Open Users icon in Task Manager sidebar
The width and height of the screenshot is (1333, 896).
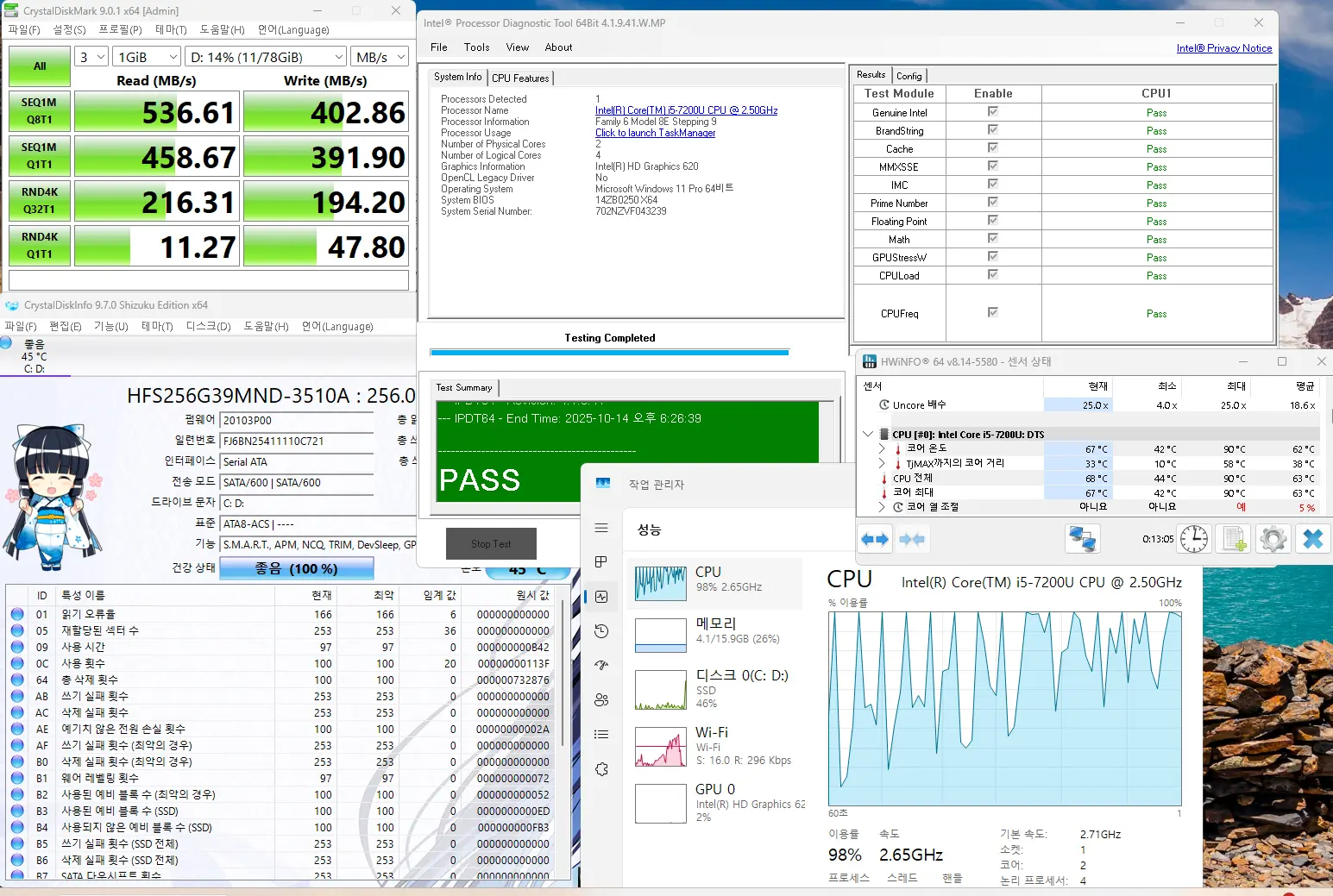click(x=601, y=699)
